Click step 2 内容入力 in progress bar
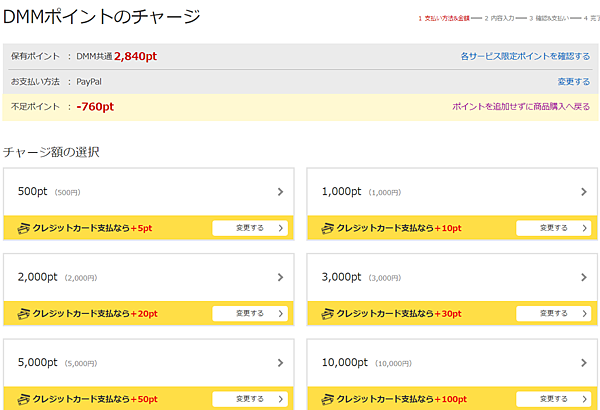This screenshot has width=600, height=410. pyautogui.click(x=499, y=18)
